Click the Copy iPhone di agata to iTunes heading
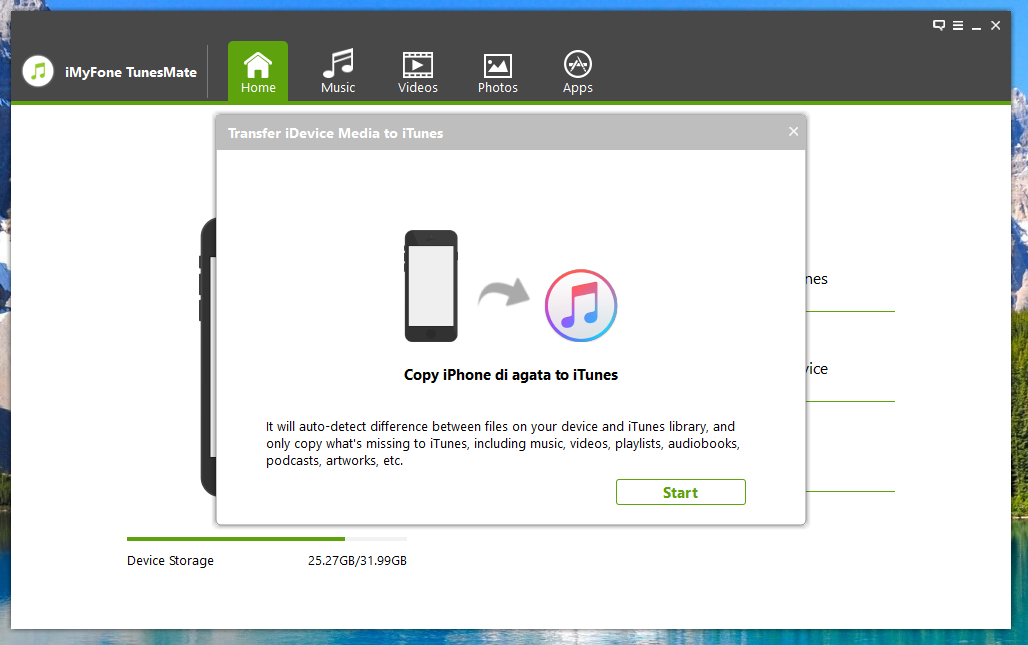 coord(511,375)
